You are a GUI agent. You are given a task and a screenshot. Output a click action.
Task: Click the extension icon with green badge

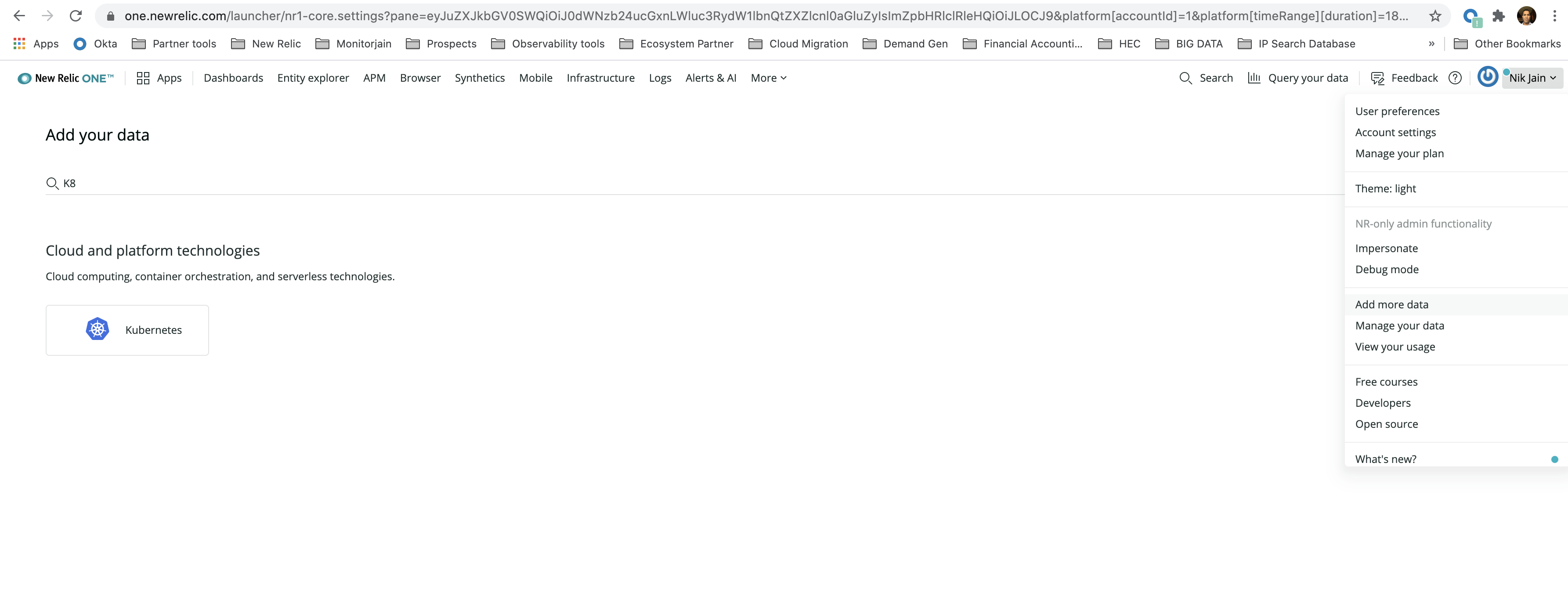(1471, 17)
